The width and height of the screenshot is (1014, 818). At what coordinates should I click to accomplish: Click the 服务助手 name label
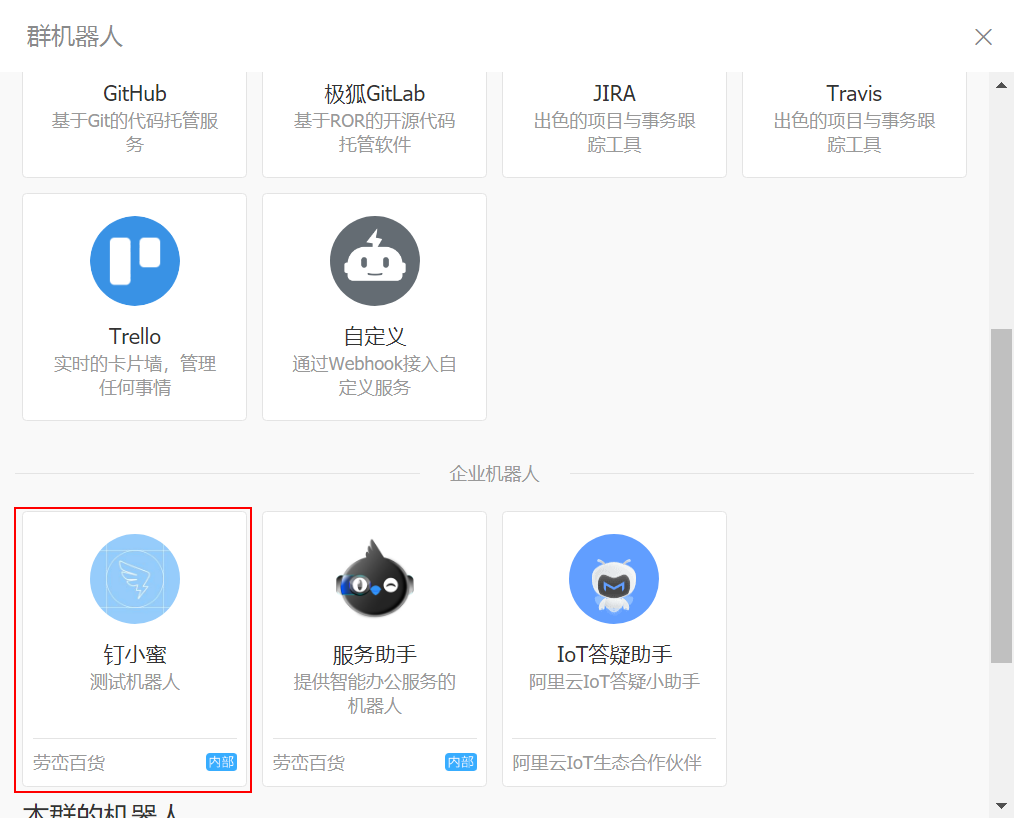pyautogui.click(x=375, y=655)
